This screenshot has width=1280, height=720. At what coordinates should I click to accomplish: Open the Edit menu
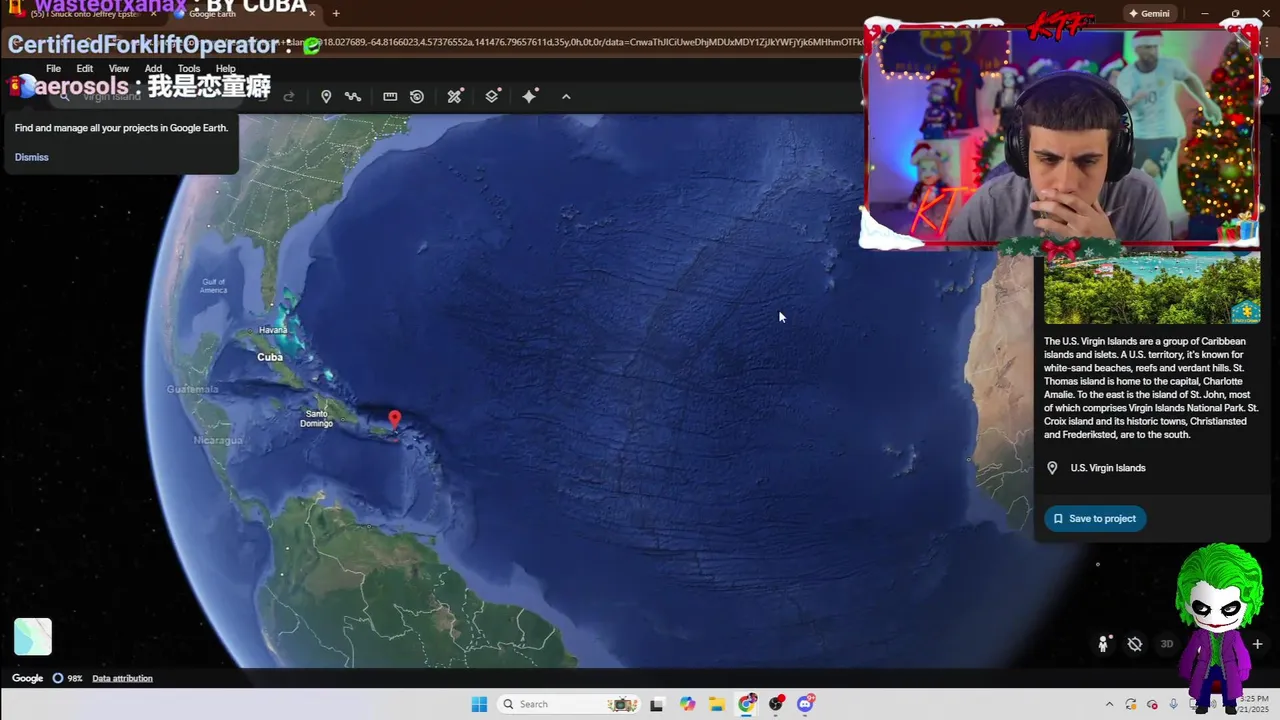coord(85,69)
